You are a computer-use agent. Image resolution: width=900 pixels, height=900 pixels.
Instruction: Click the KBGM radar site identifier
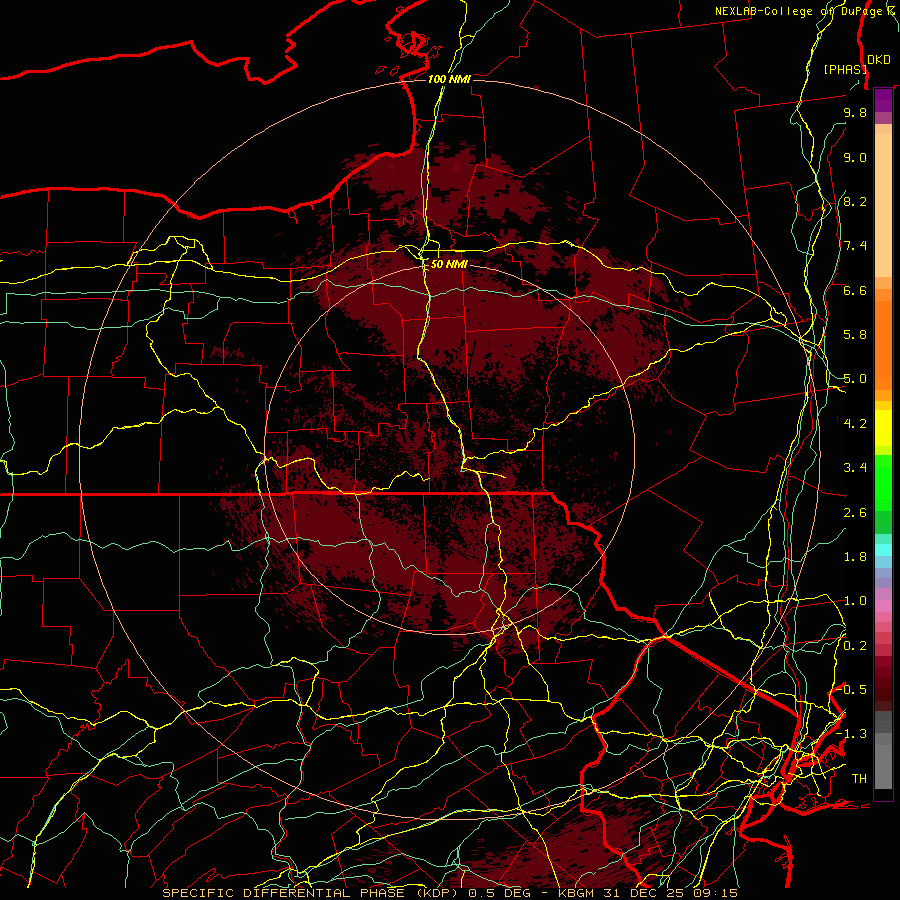(579, 893)
